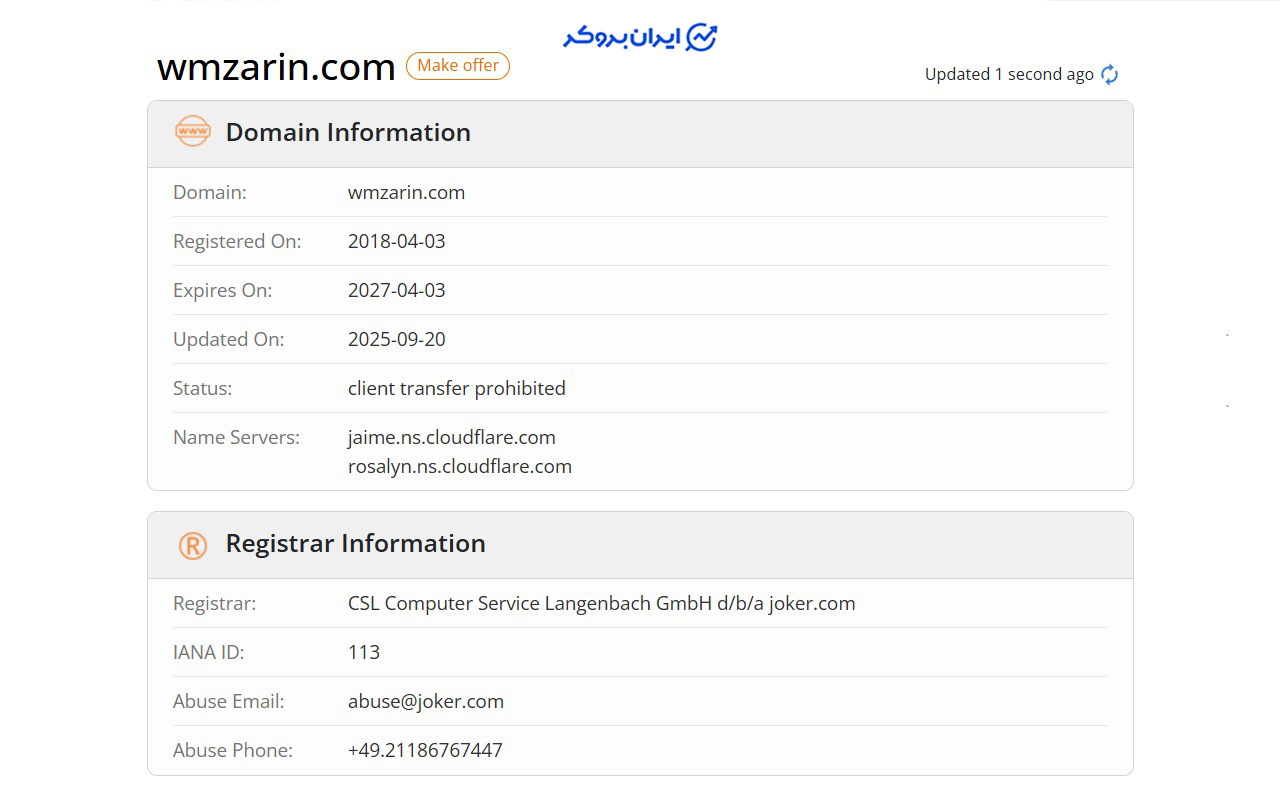Click the updated date 2025-09-20

click(x=396, y=339)
